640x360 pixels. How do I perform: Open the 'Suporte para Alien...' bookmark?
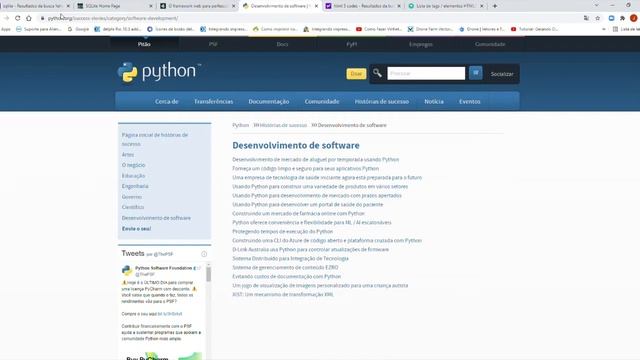click(x=39, y=29)
